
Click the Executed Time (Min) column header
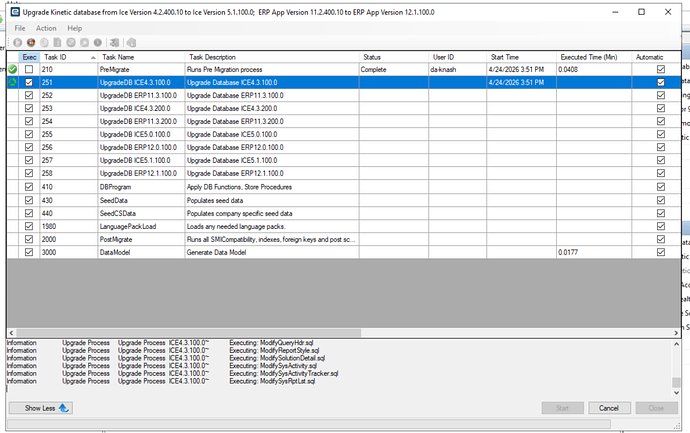(x=594, y=57)
